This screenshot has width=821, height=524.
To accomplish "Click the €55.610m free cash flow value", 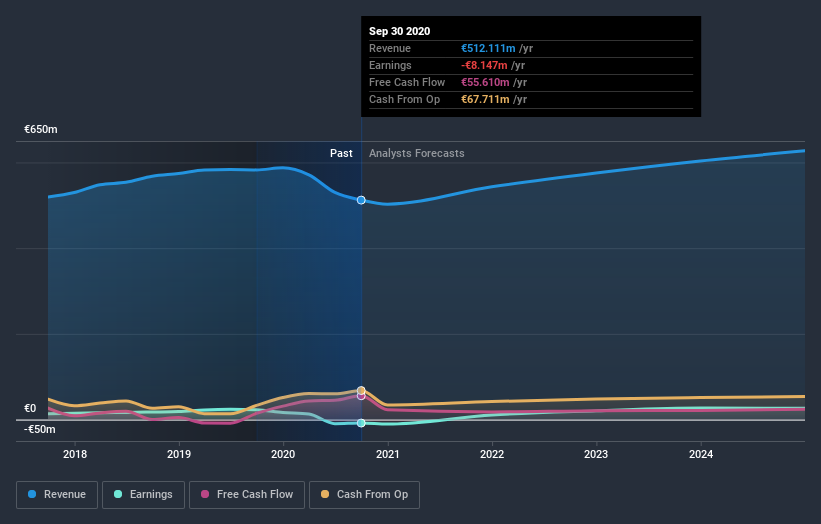I will click(x=485, y=82).
